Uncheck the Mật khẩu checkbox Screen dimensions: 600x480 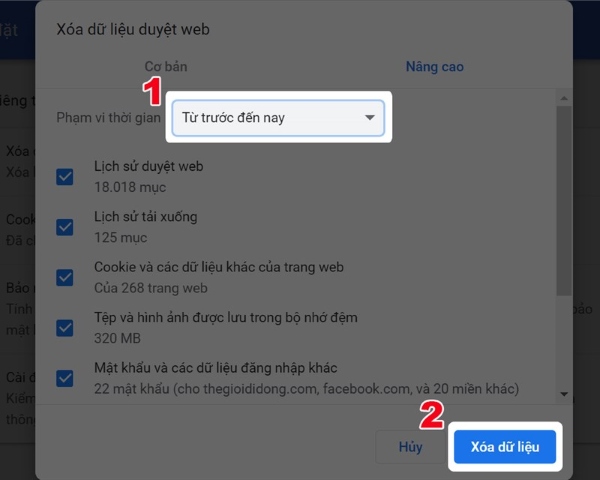point(65,377)
